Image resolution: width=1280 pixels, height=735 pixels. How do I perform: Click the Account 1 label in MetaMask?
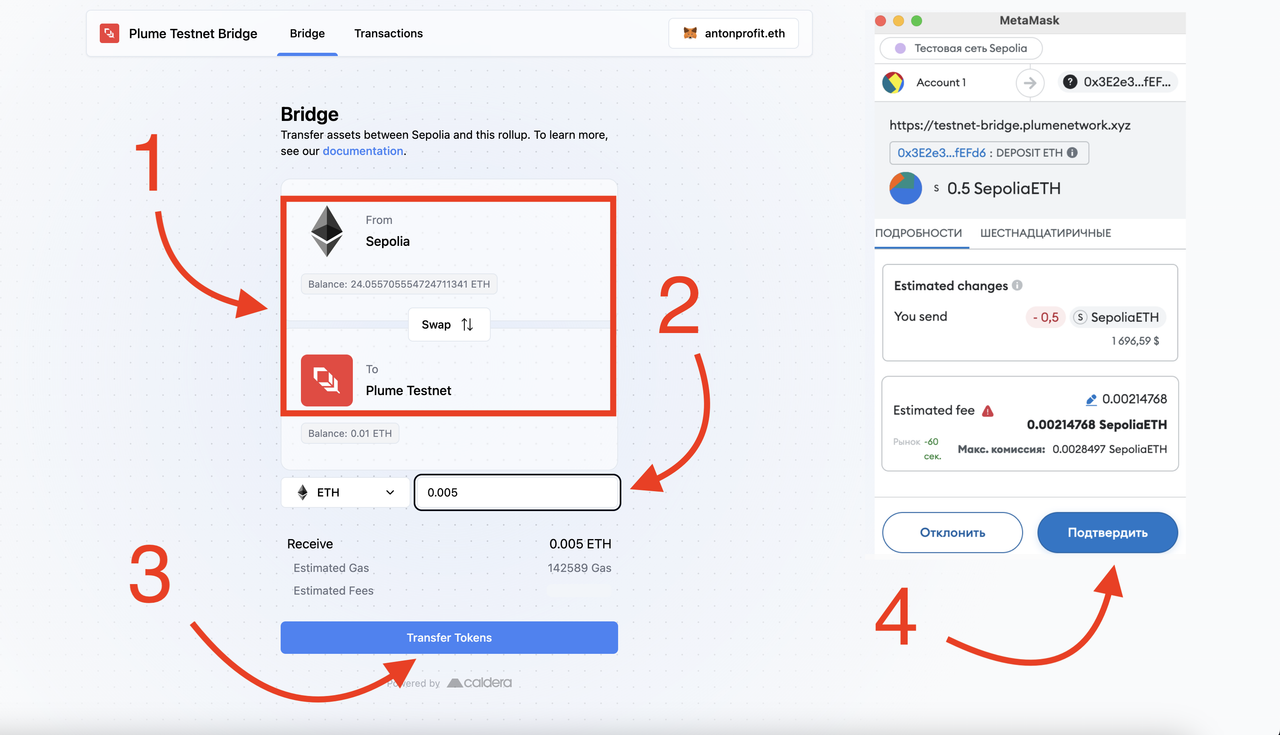click(x=941, y=83)
